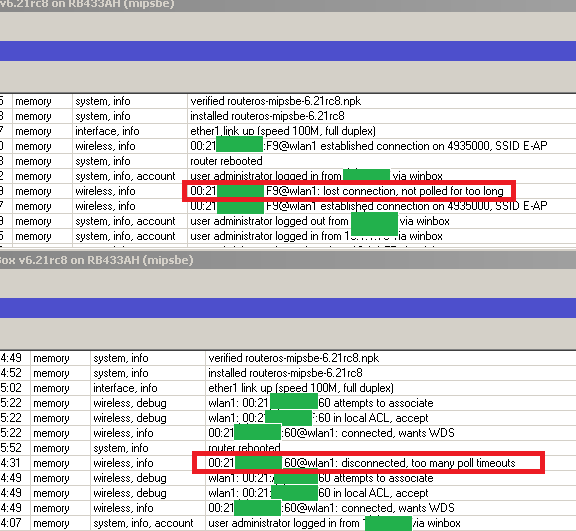Click the last 'connected, wants WDS' entry
The width and height of the screenshot is (576, 531).
288,508
